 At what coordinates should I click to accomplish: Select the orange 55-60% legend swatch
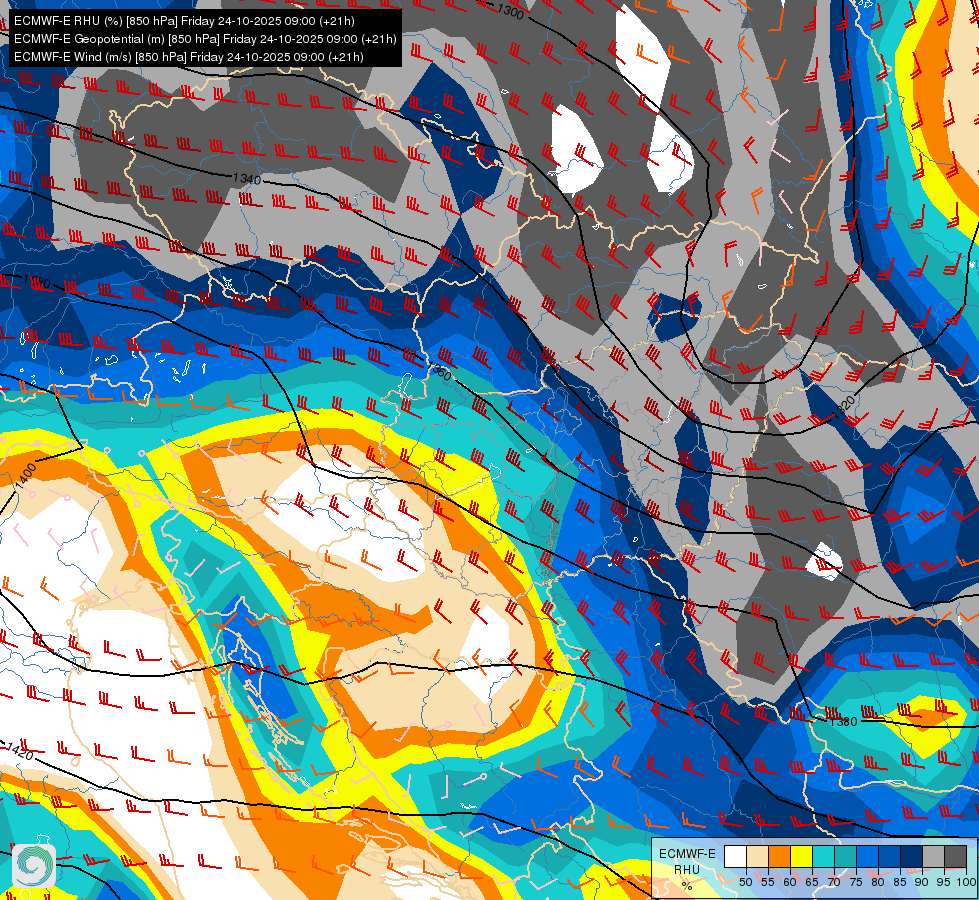click(779, 856)
